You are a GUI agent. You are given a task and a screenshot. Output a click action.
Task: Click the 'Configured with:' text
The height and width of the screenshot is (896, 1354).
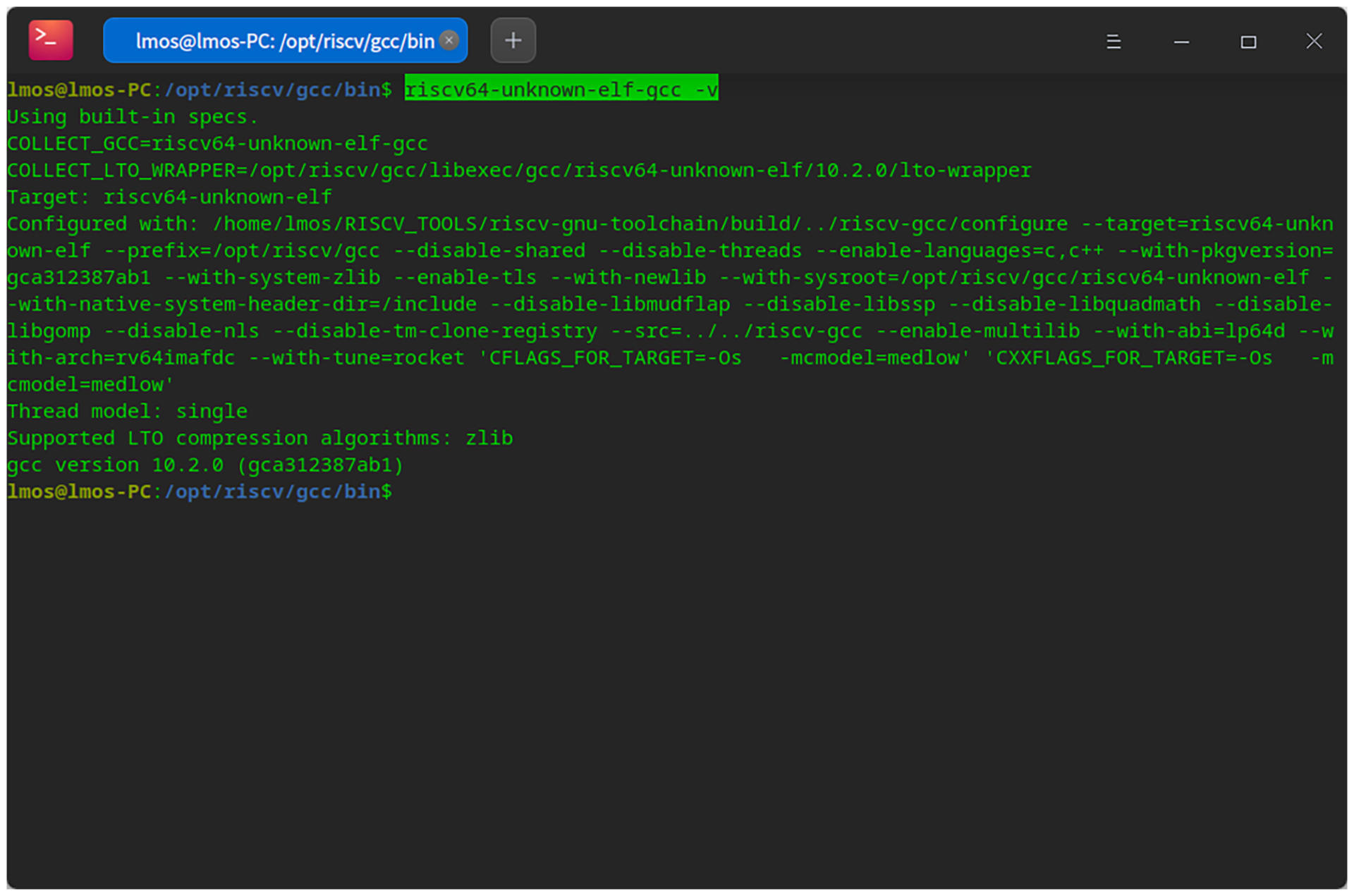pyautogui.click(x=102, y=223)
